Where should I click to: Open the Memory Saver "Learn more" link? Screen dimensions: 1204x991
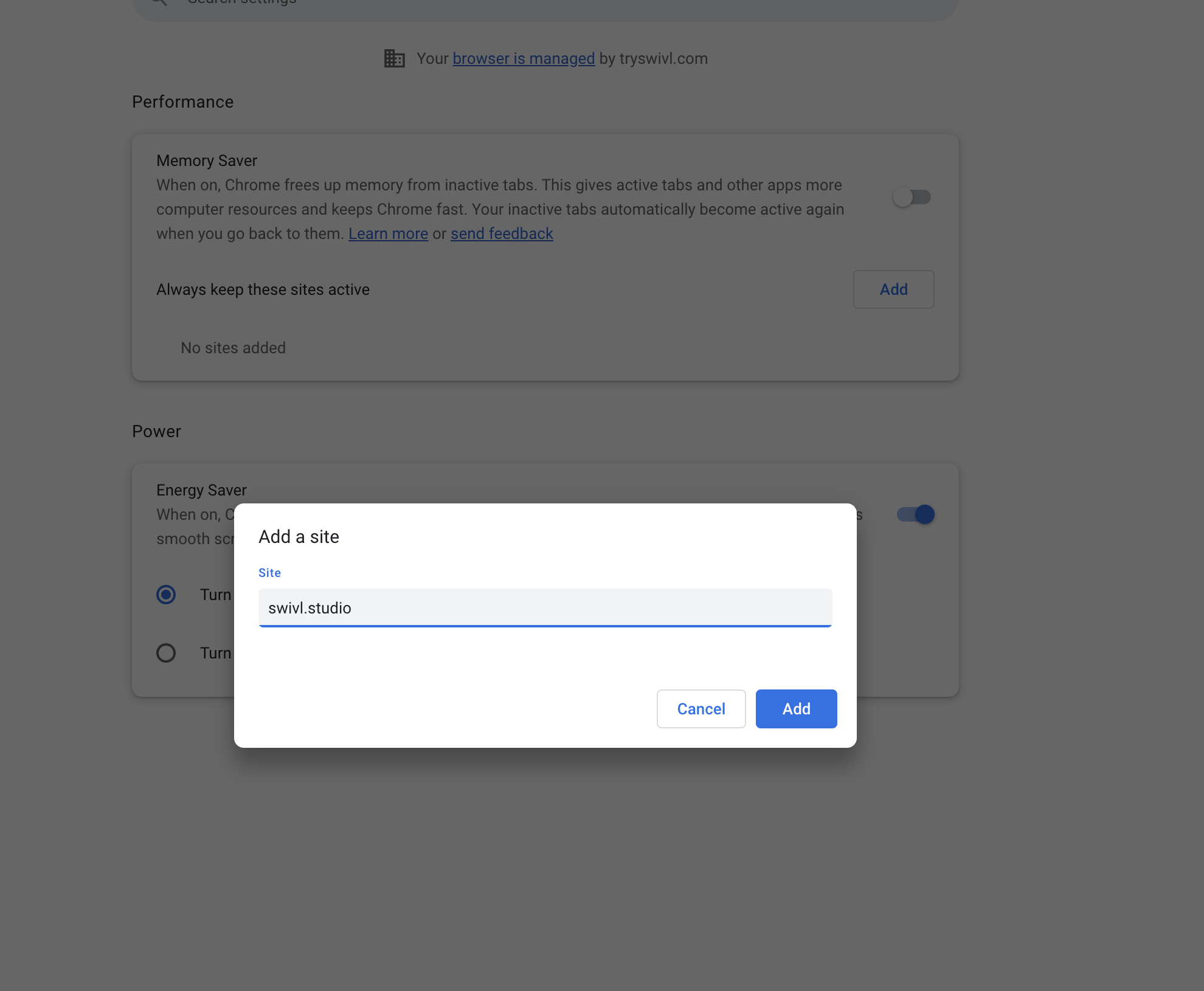(x=388, y=233)
